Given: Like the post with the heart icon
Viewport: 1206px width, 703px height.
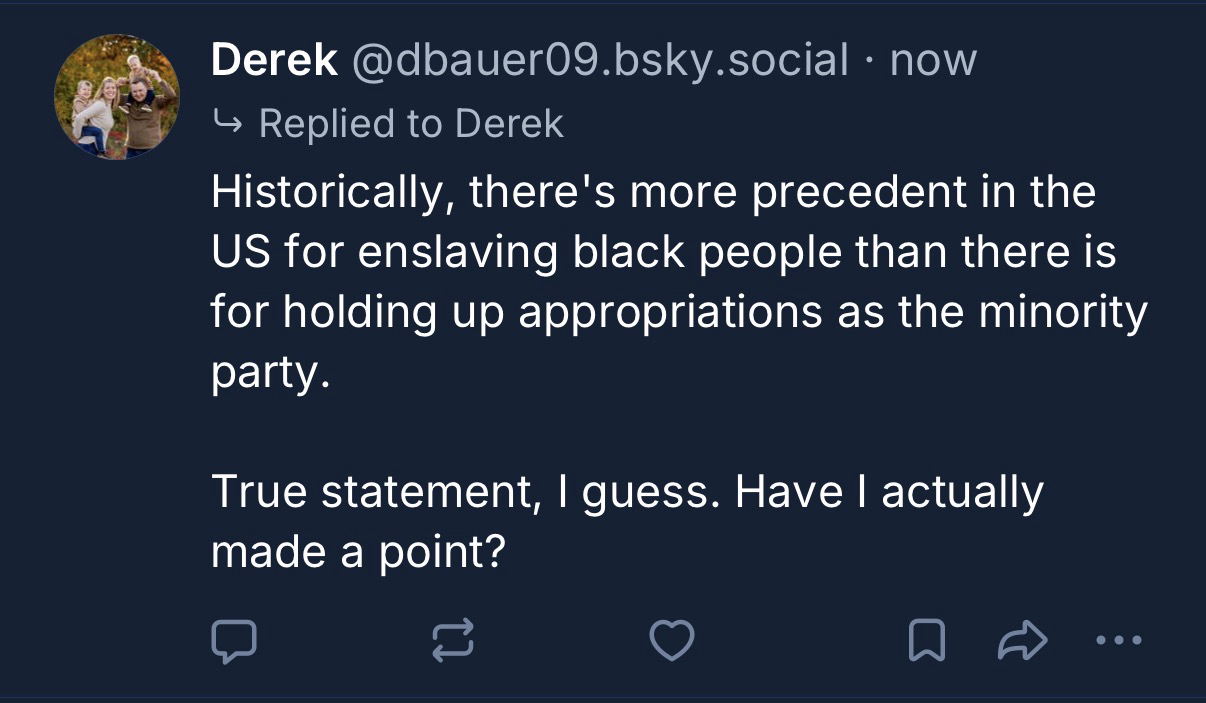Looking at the screenshot, I should click(671, 642).
